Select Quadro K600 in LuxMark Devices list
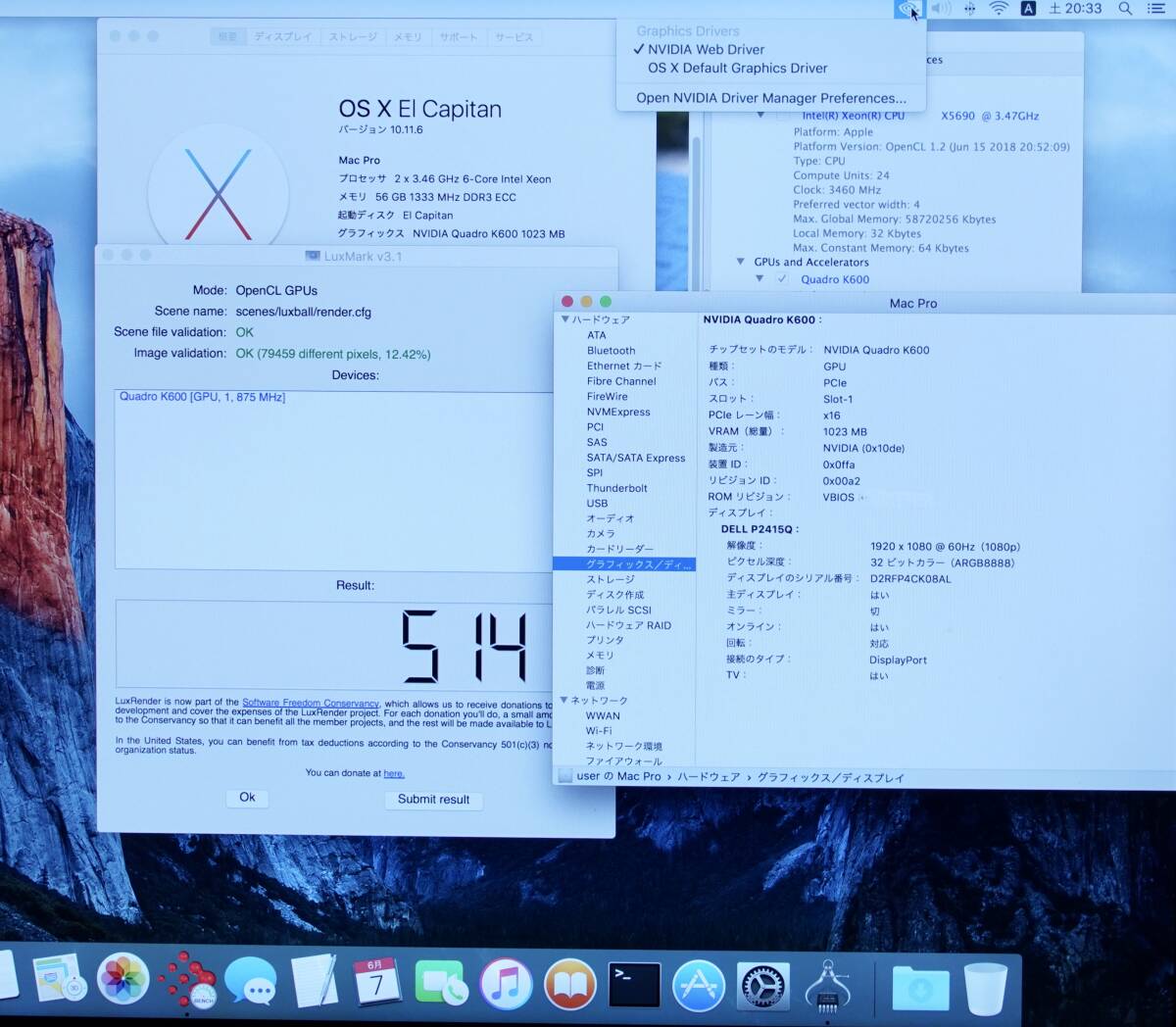The height and width of the screenshot is (1027, 1176). tap(203, 397)
